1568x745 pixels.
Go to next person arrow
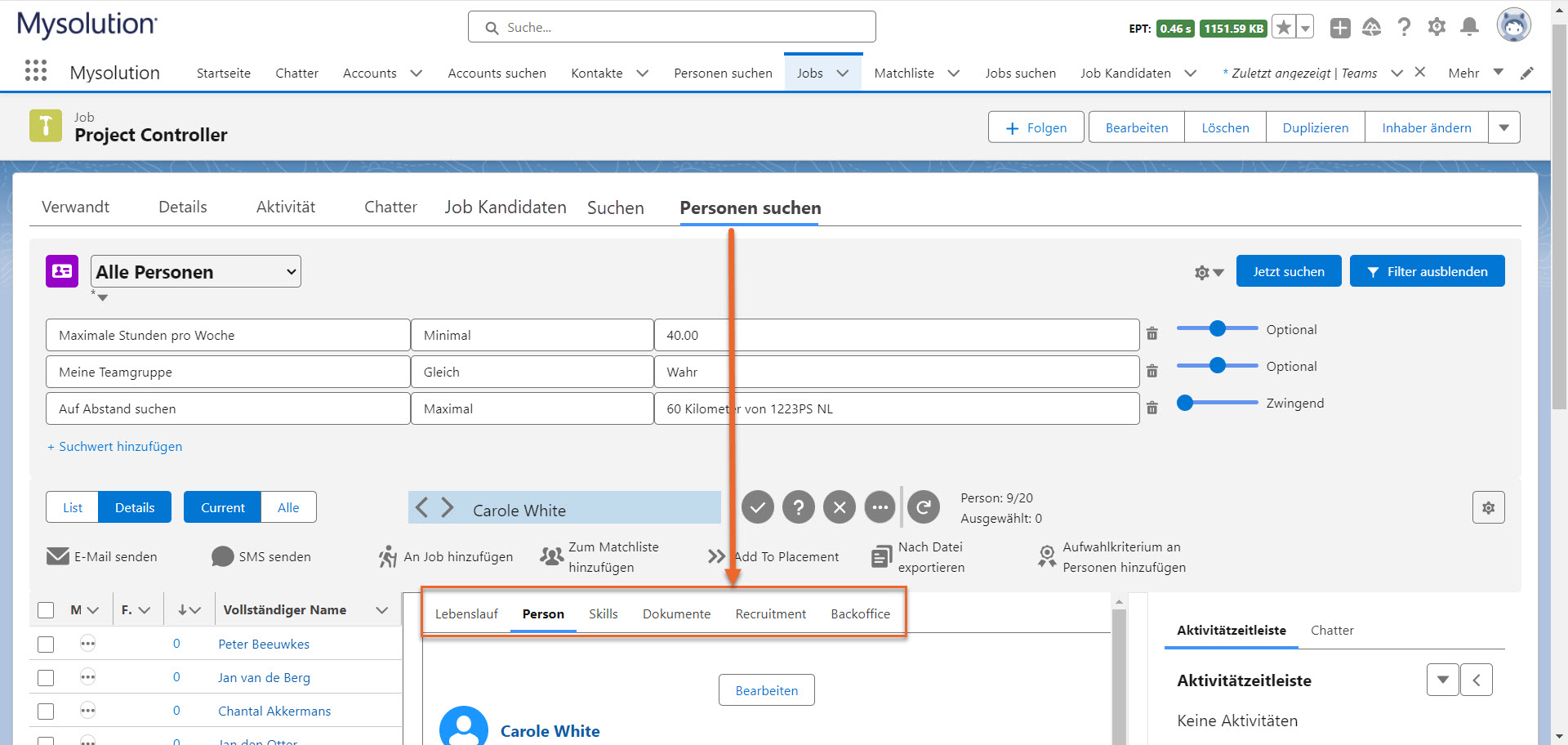coord(448,507)
